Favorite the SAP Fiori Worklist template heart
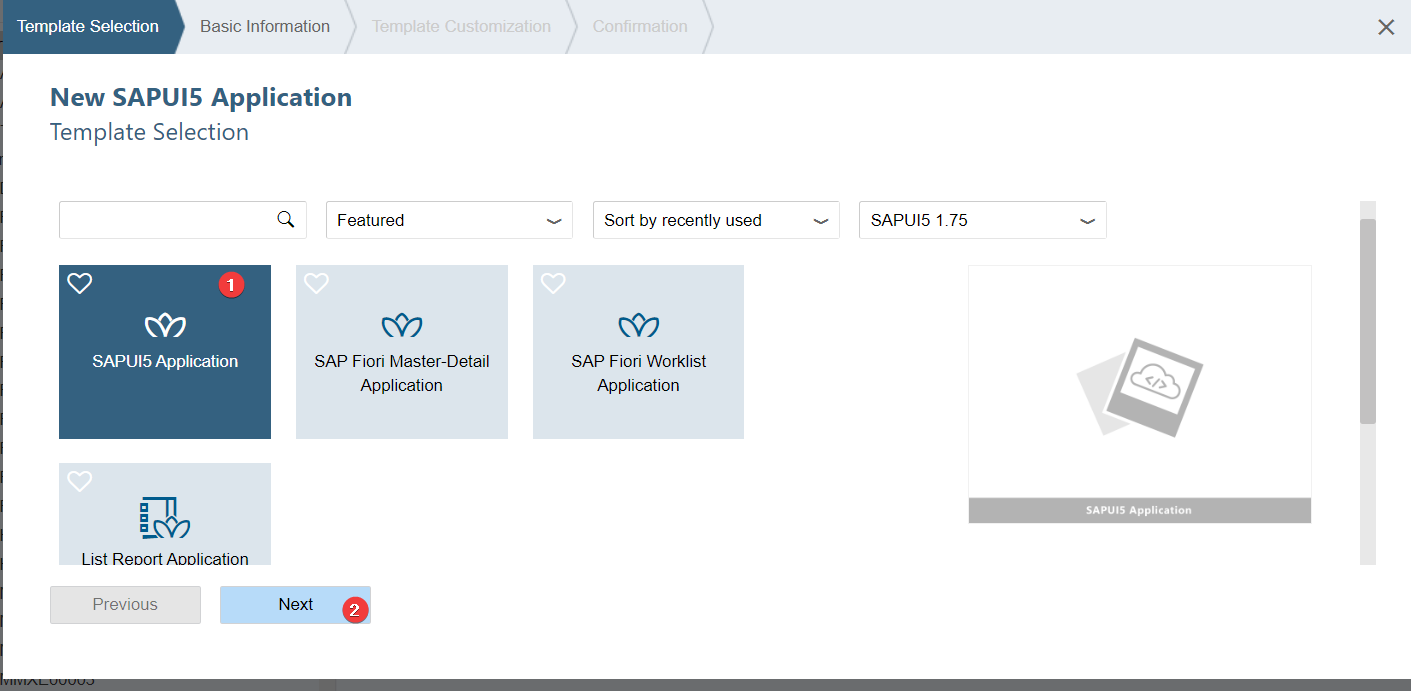The image size is (1411, 691). 553,283
